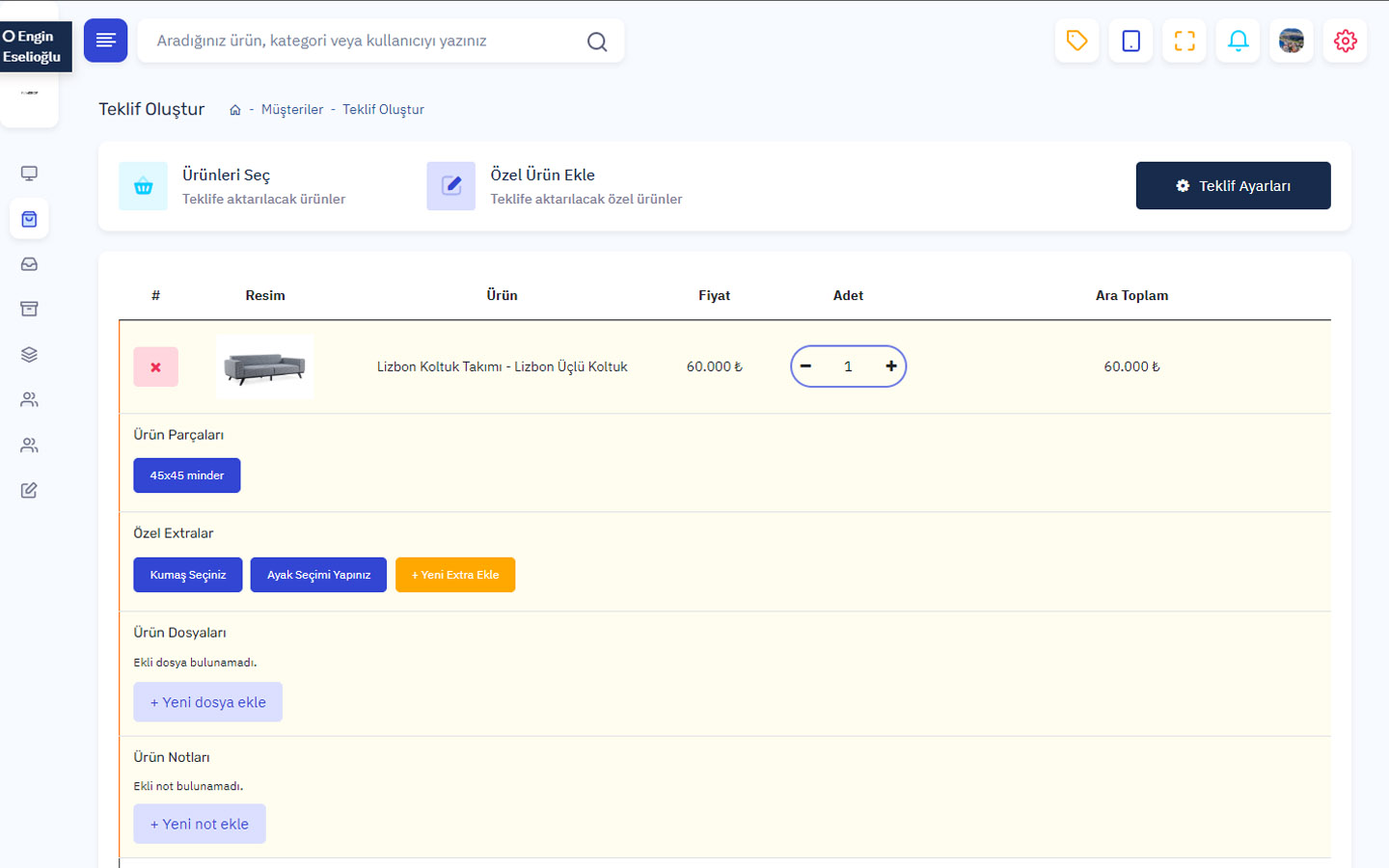Click the archive box sidebar icon

29,309
